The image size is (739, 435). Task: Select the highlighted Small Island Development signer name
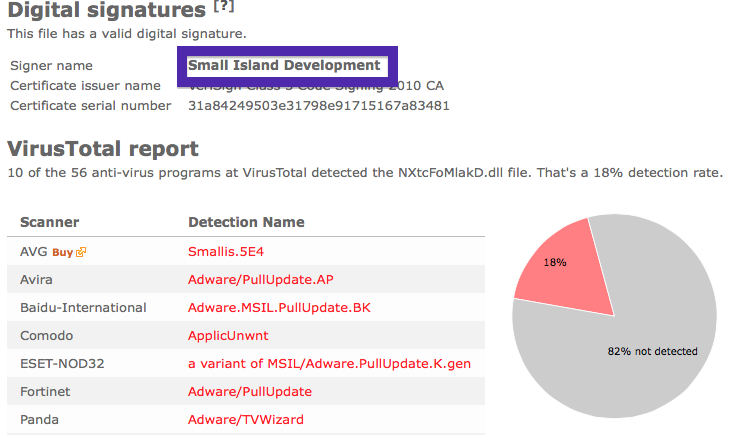click(284, 65)
